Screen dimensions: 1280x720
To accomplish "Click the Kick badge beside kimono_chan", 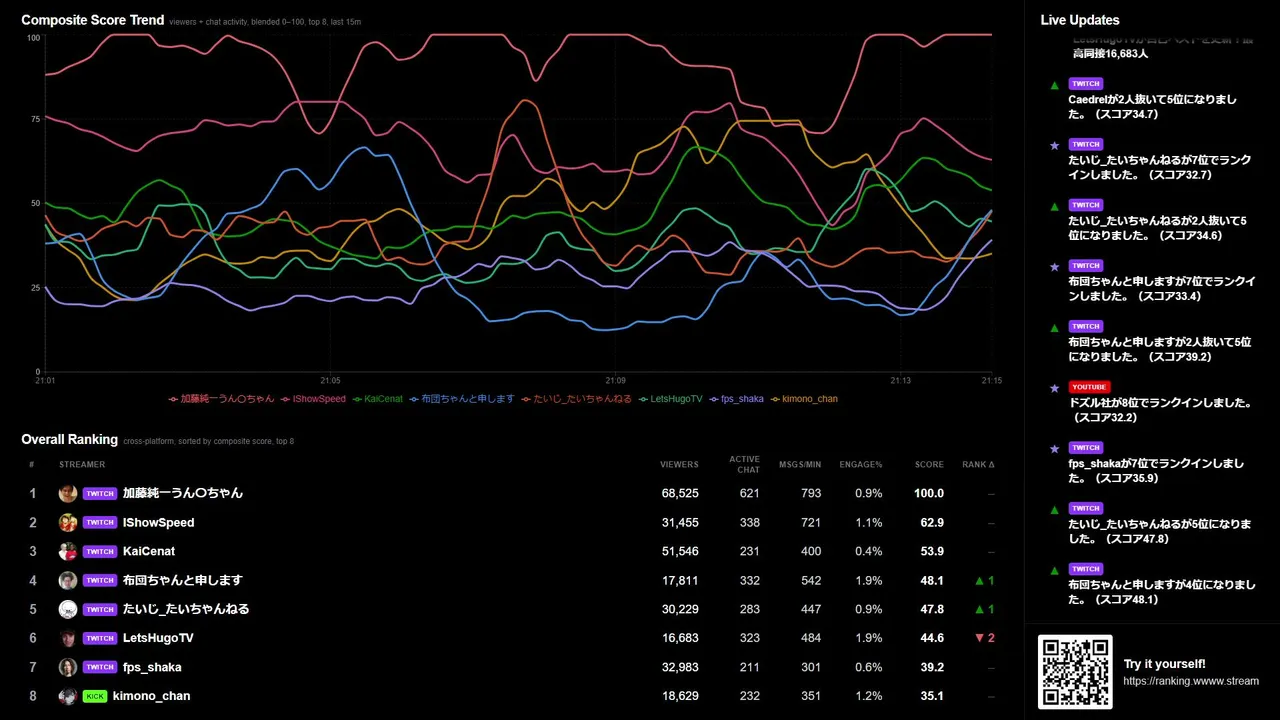I will click(x=95, y=696).
